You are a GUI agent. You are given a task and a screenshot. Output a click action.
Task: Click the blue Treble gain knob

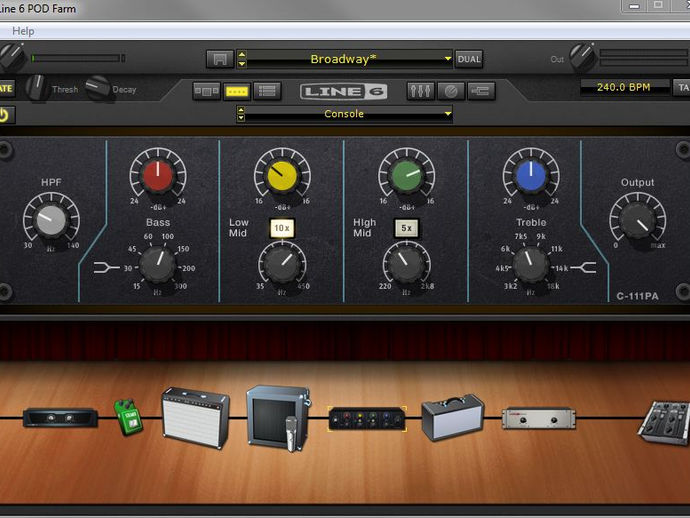(x=531, y=176)
